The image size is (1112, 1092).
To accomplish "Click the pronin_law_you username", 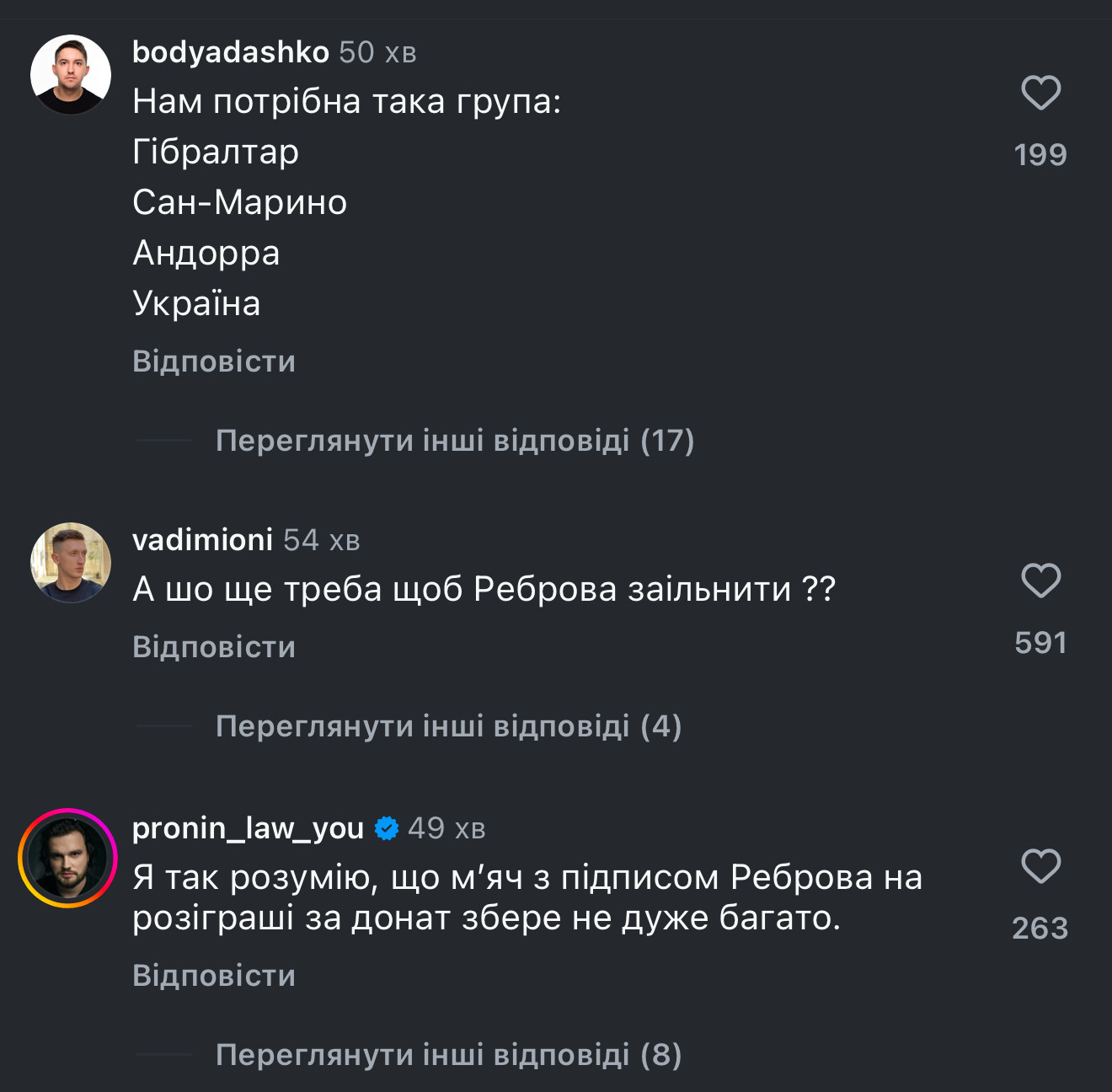I will [x=248, y=828].
